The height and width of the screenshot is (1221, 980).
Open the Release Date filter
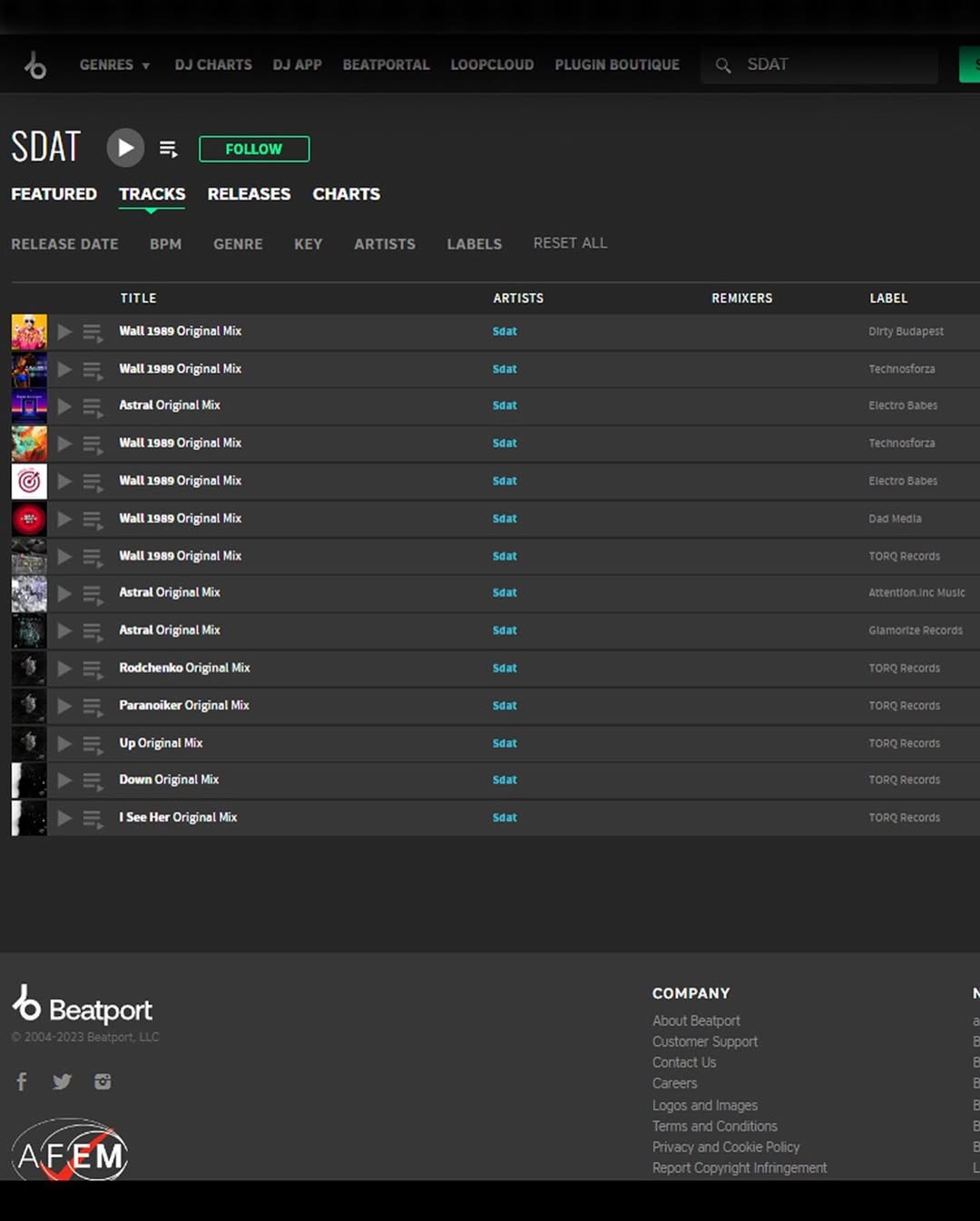pyautogui.click(x=64, y=244)
